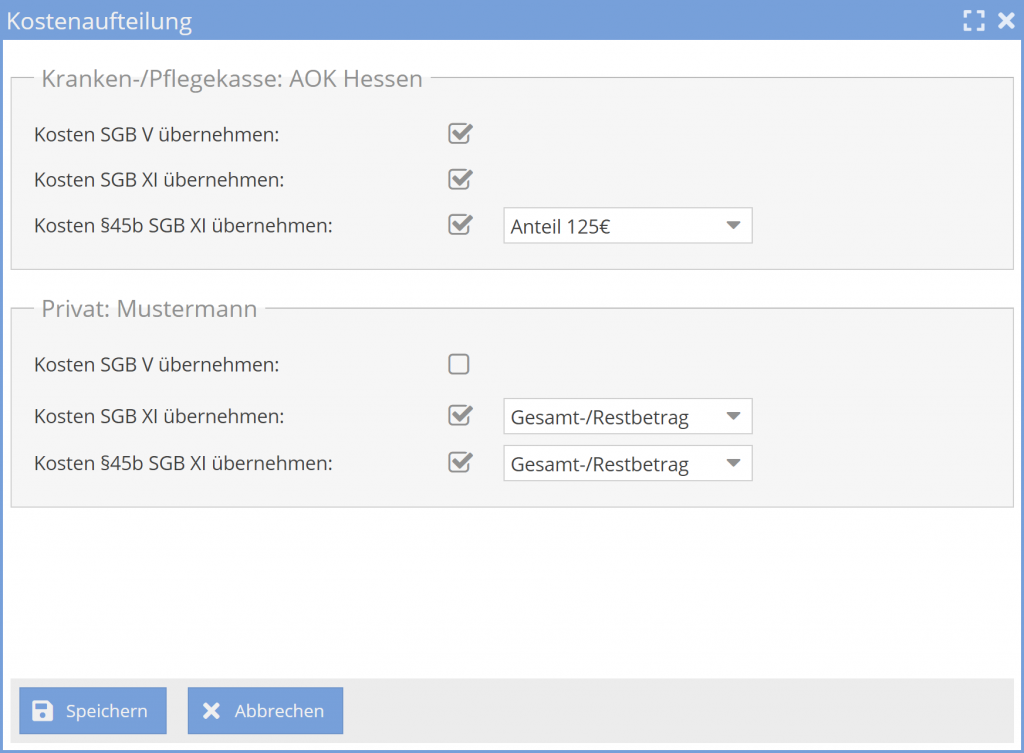The image size is (1024, 753).
Task: Toggle AOK Hessen Kosten SGB XI checkbox
Action: (x=459, y=180)
